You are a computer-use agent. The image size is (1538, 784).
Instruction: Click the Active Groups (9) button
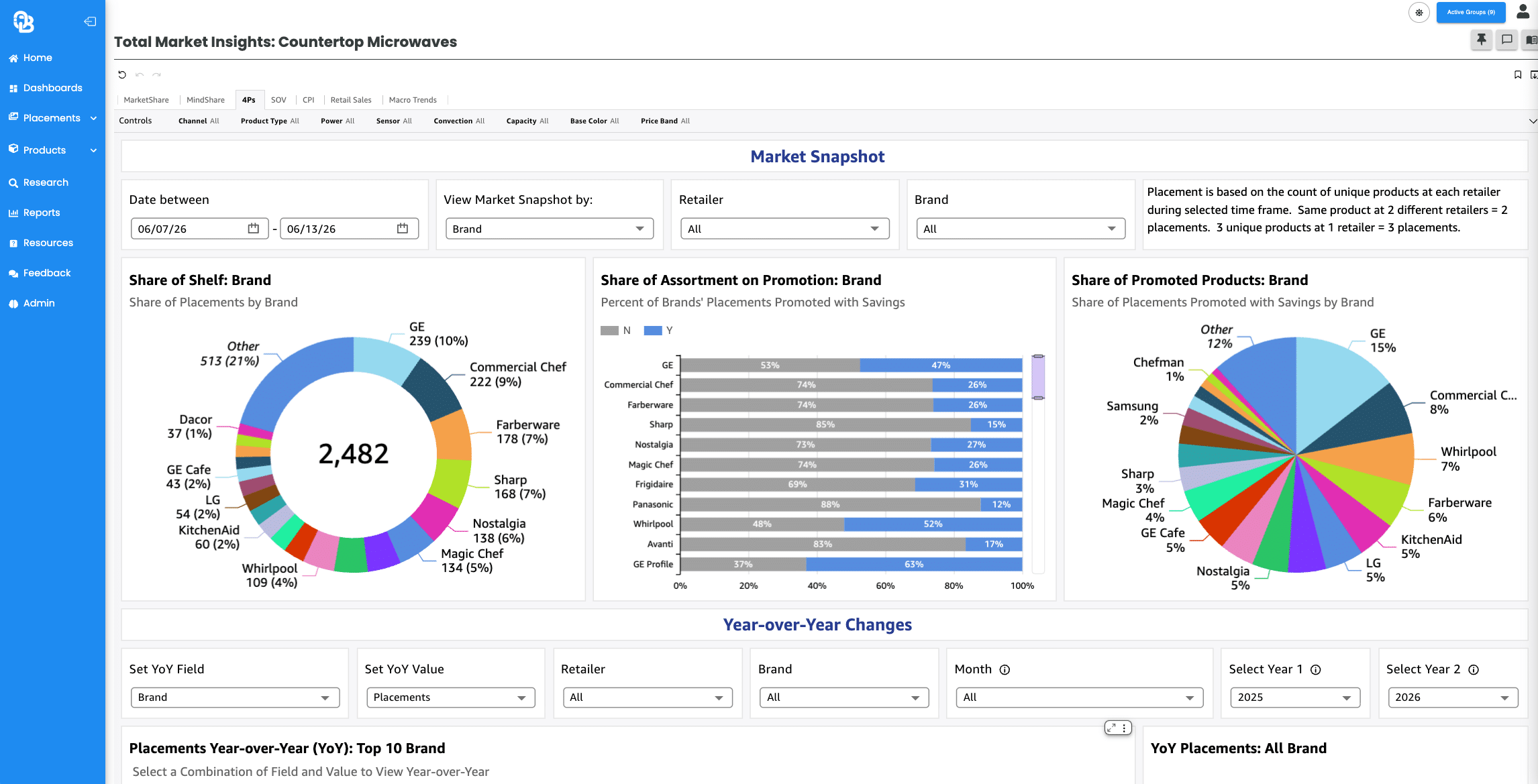(x=1471, y=12)
